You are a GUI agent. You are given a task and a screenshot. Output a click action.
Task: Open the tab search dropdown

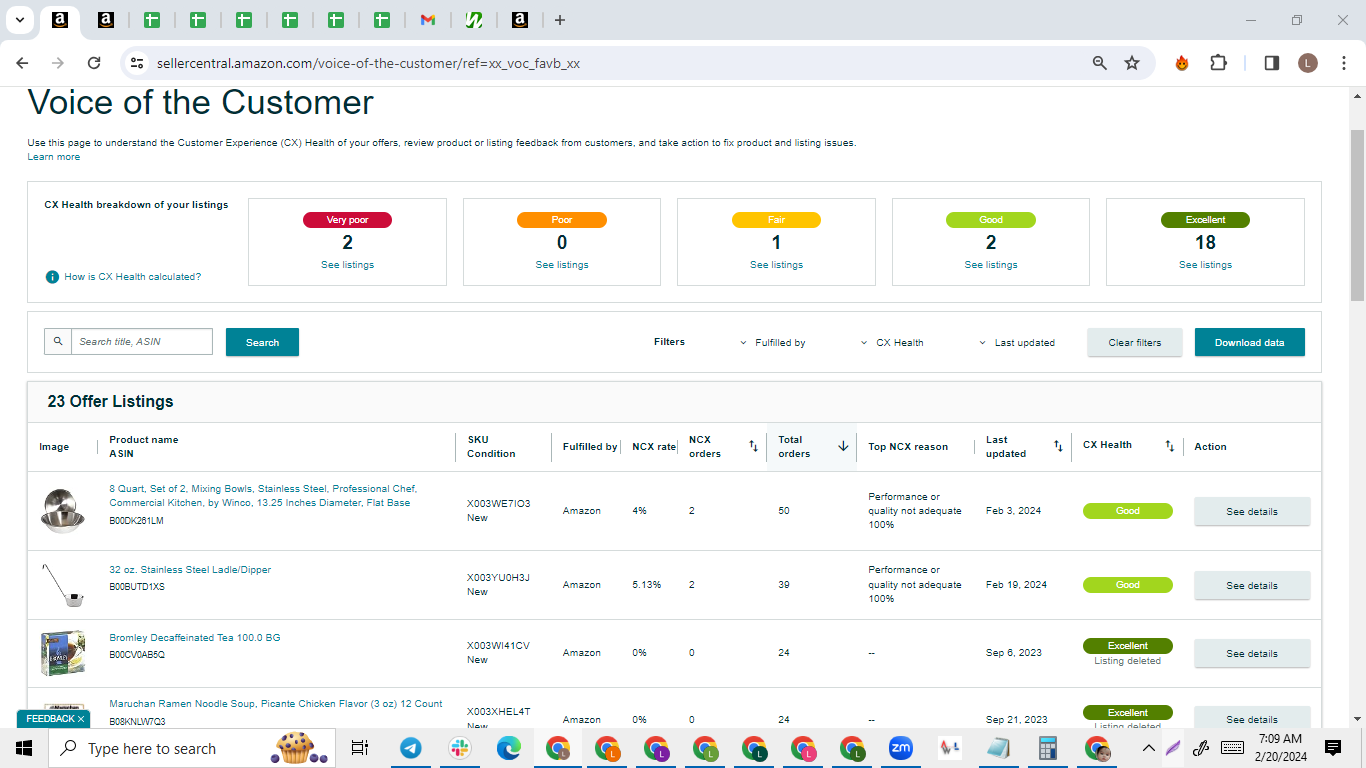(x=19, y=20)
